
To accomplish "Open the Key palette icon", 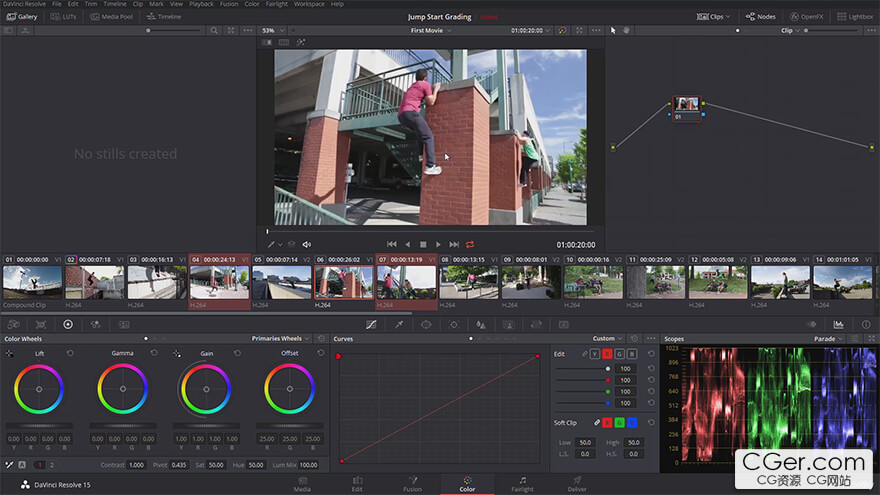I will tap(508, 324).
